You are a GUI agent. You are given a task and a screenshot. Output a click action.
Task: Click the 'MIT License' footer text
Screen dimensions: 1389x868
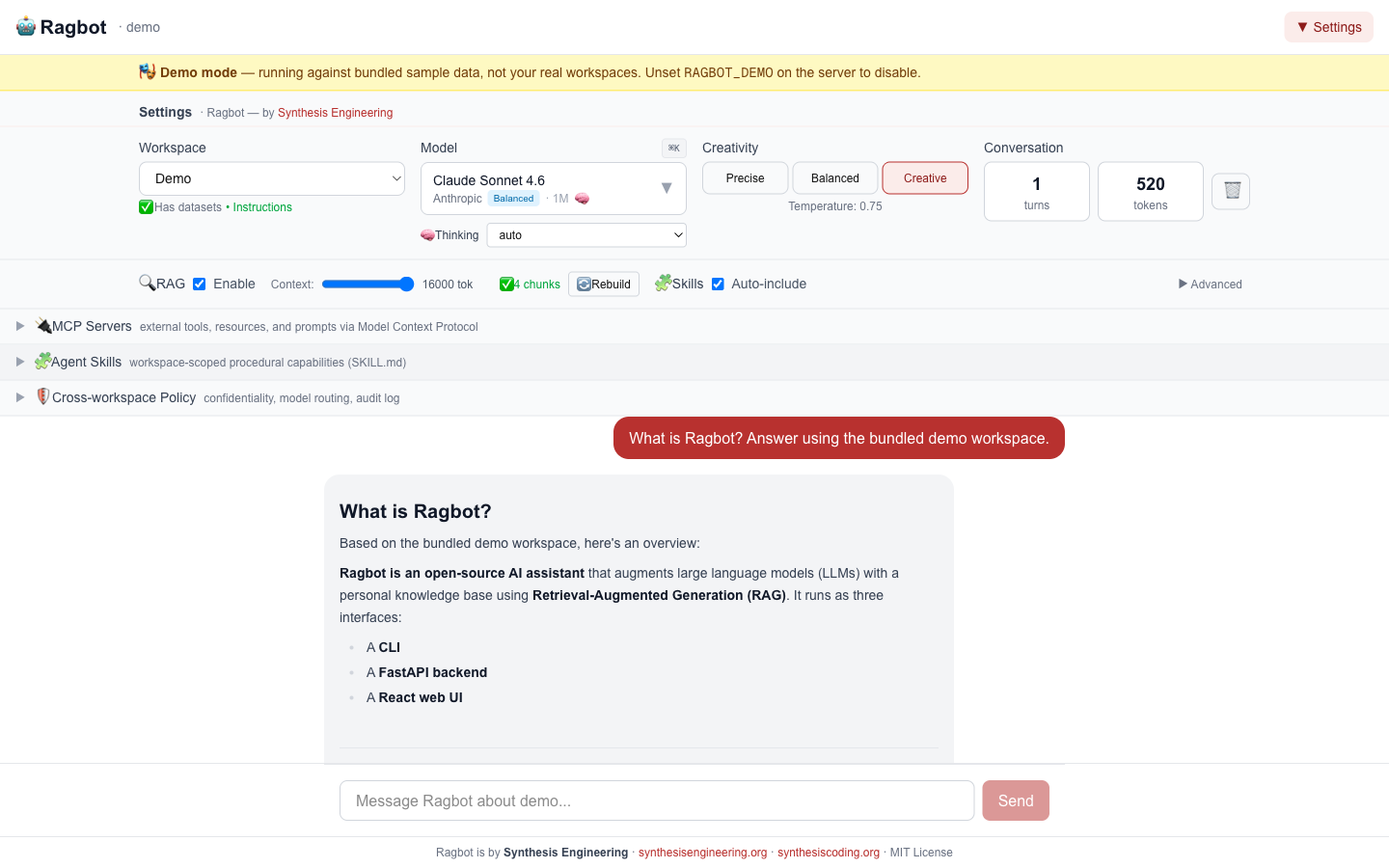point(921,853)
